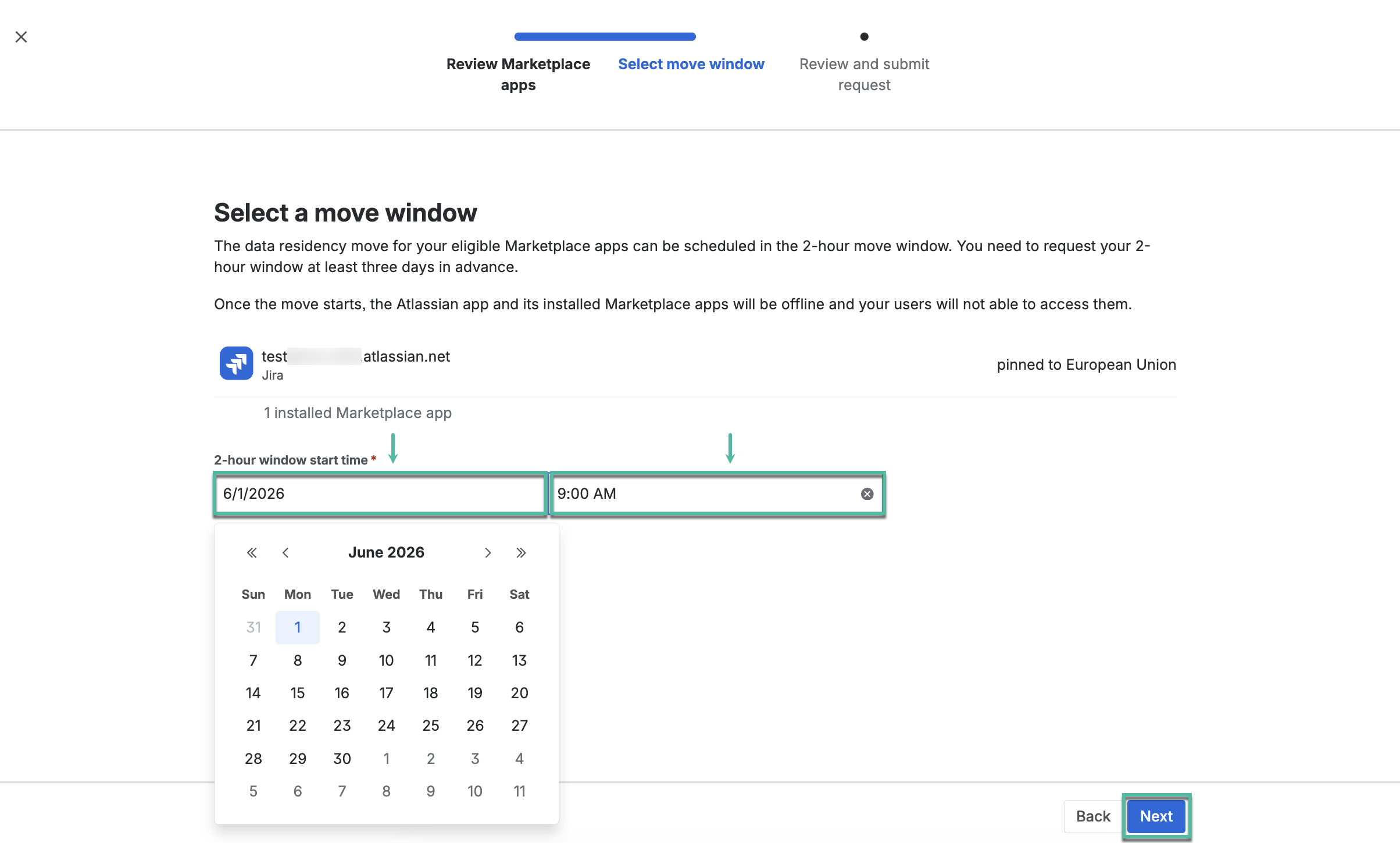Select June 15 in the calendar
1400x843 pixels.
point(298,692)
